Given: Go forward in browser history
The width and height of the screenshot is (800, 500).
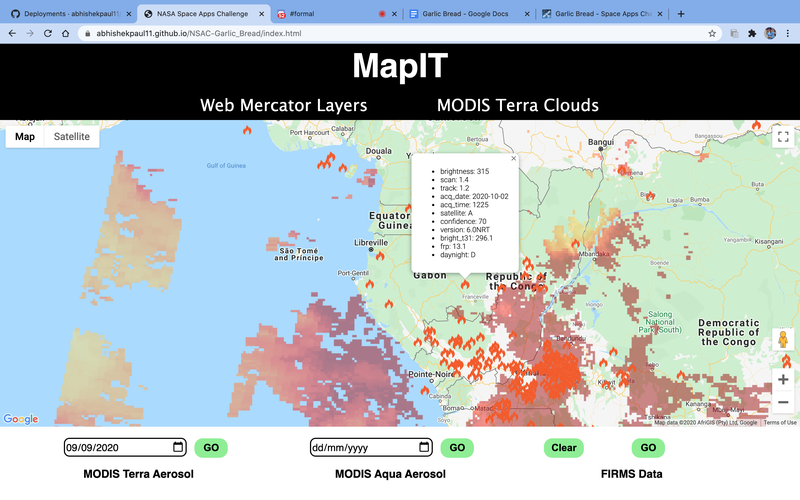Looking at the screenshot, I should click(x=30, y=33).
